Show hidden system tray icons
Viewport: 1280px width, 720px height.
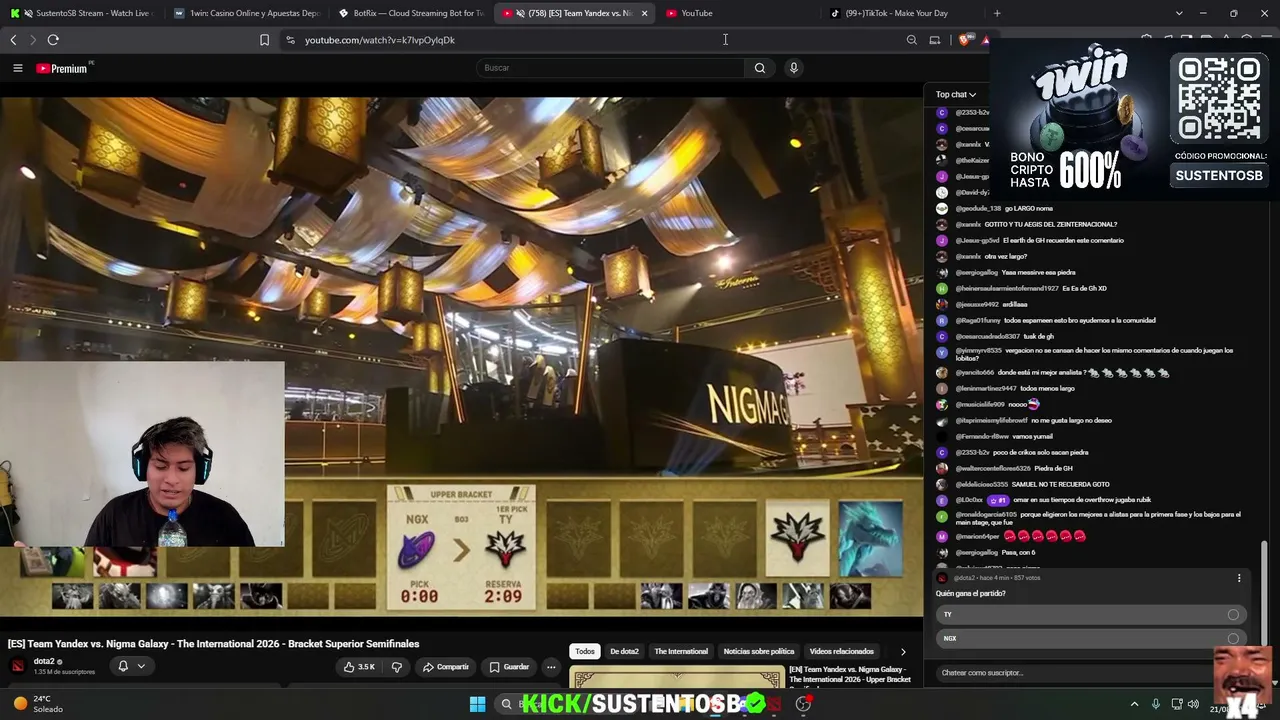pyautogui.click(x=1134, y=704)
